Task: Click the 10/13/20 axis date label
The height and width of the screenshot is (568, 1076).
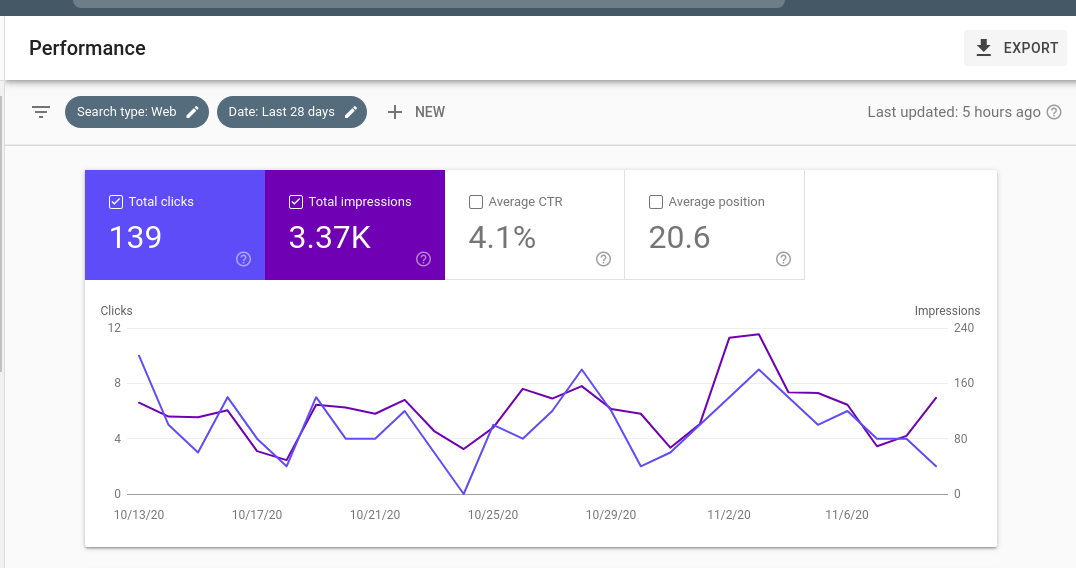Action: pos(139,514)
